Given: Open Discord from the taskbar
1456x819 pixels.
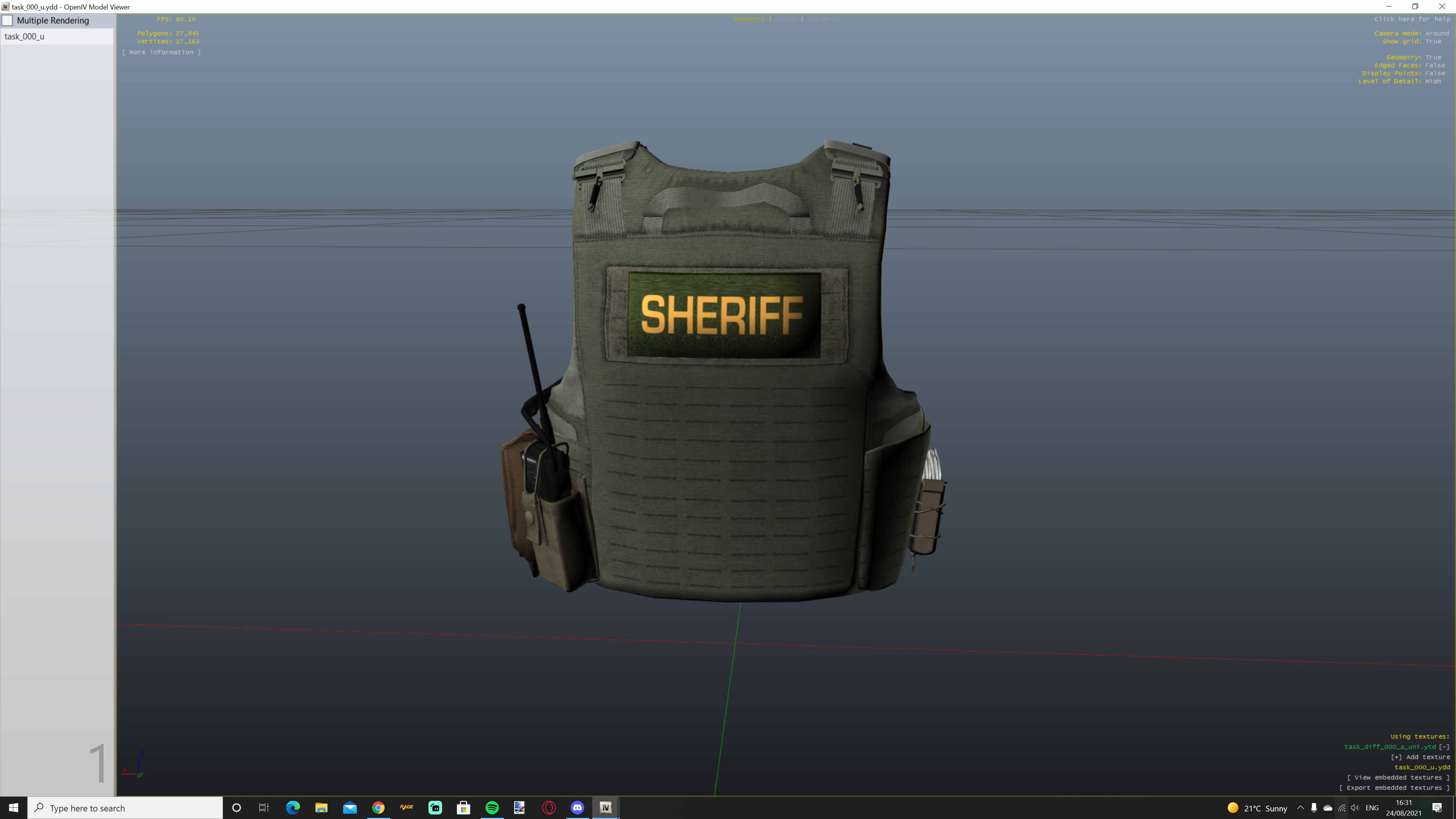Looking at the screenshot, I should pyautogui.click(x=577, y=808).
